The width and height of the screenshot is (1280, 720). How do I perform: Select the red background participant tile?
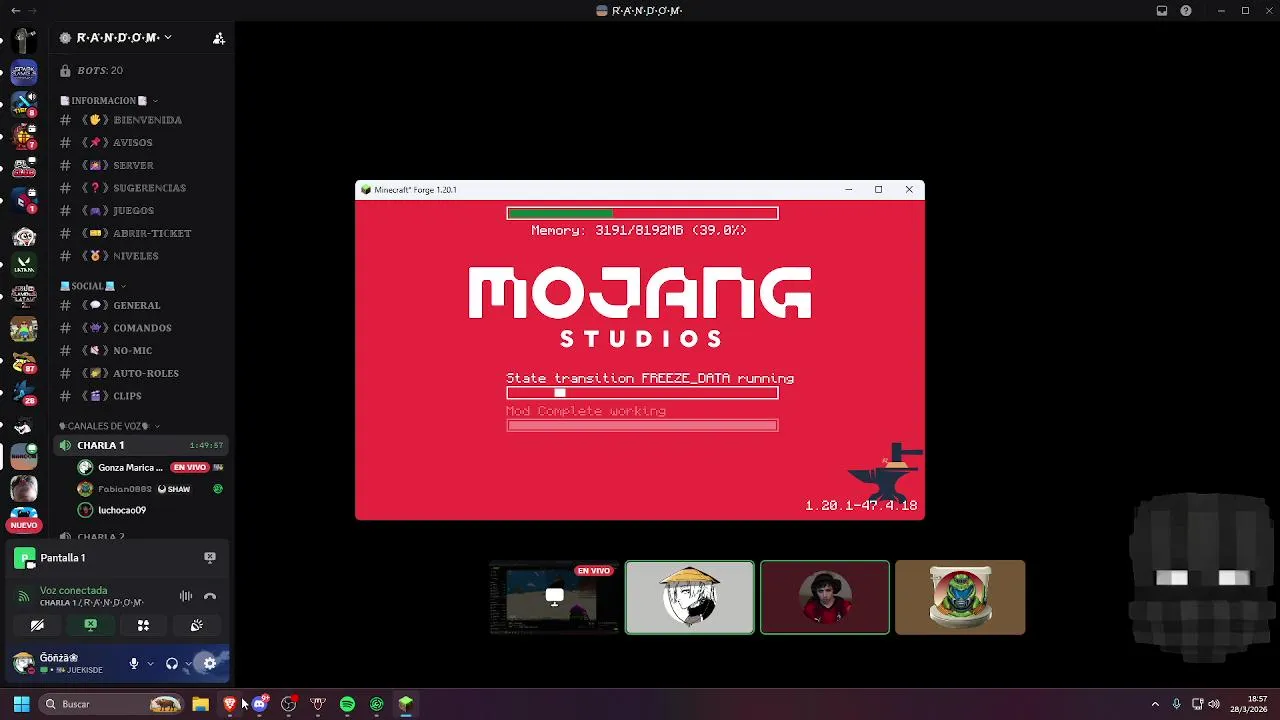[x=825, y=598]
